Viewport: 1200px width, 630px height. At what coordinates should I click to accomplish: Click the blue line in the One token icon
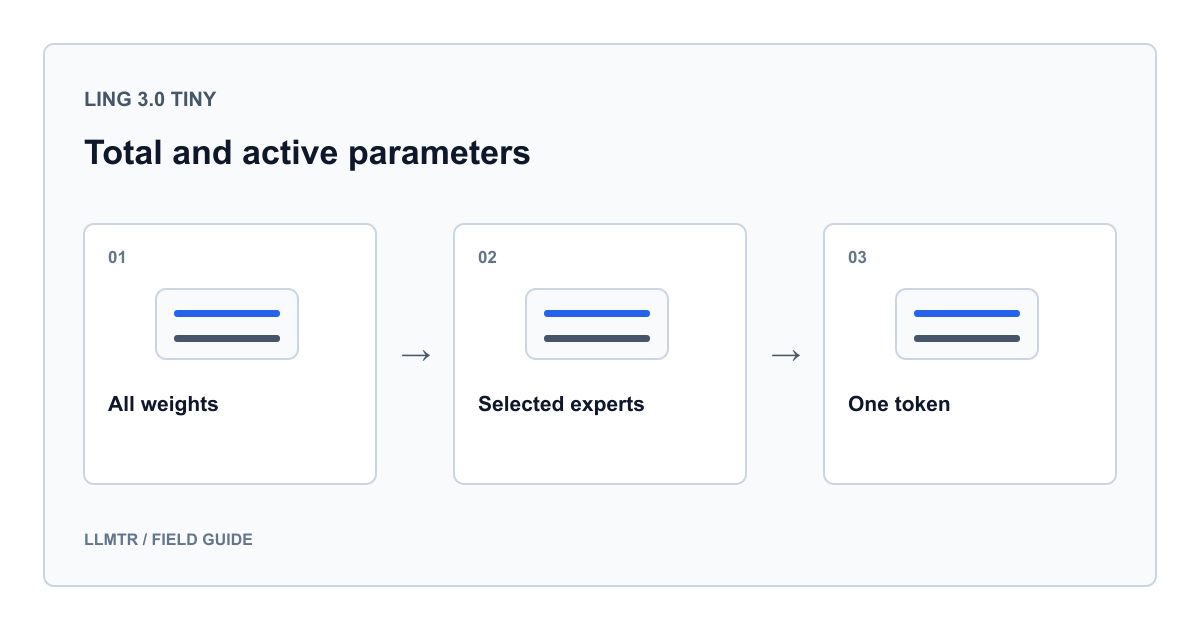[x=967, y=313]
